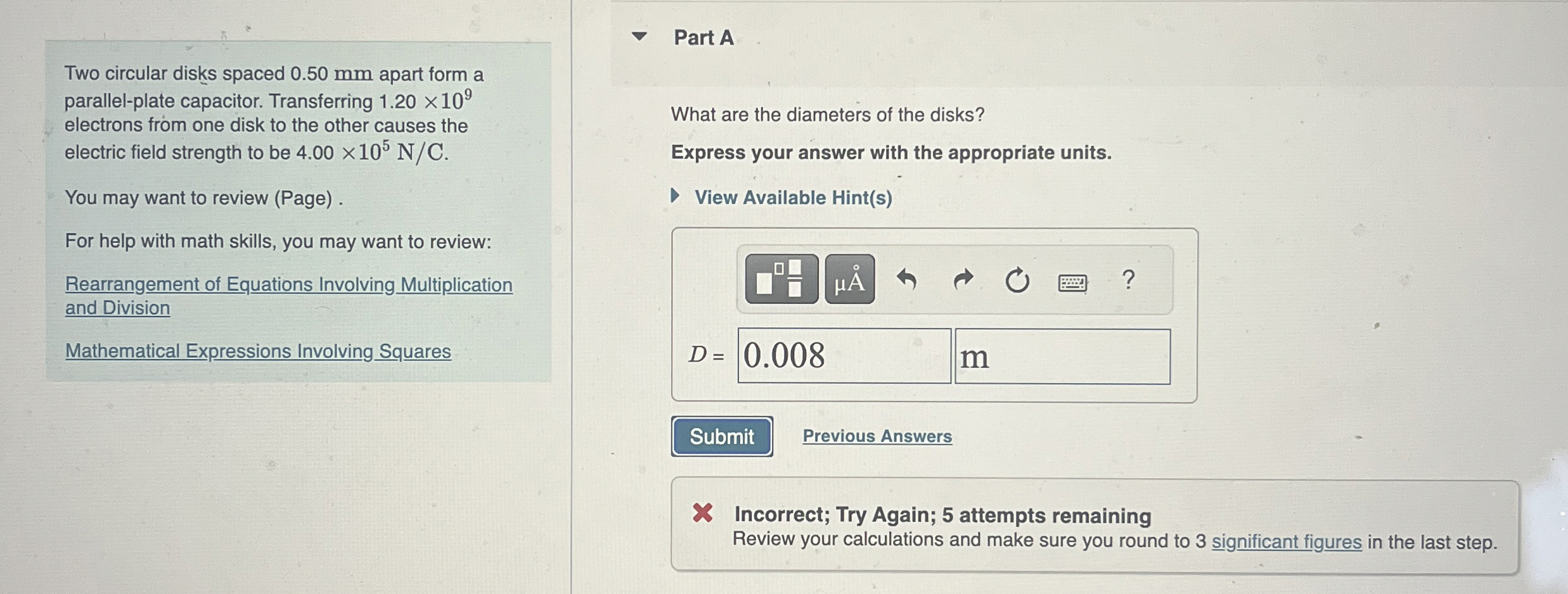This screenshot has width=1568, height=594.
Task: Redo the answer edit
Action: pyautogui.click(x=963, y=279)
